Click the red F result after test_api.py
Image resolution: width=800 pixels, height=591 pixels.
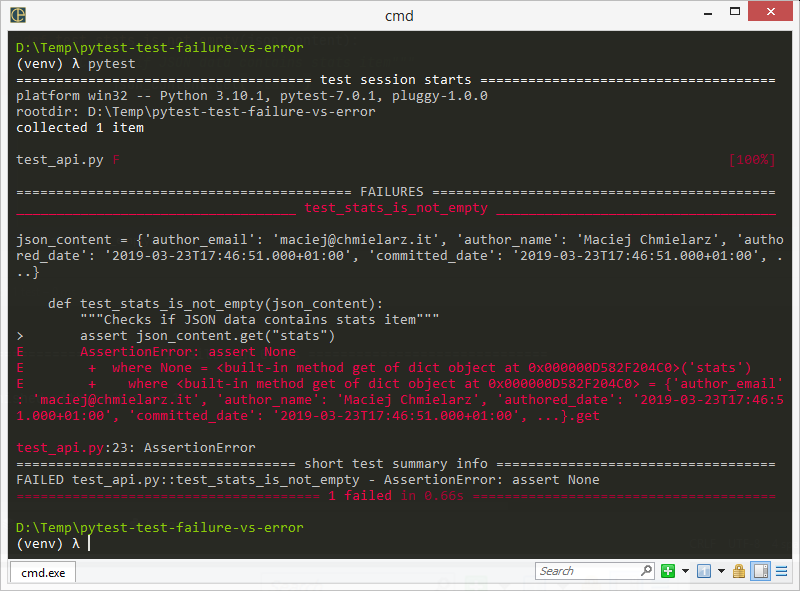116,160
